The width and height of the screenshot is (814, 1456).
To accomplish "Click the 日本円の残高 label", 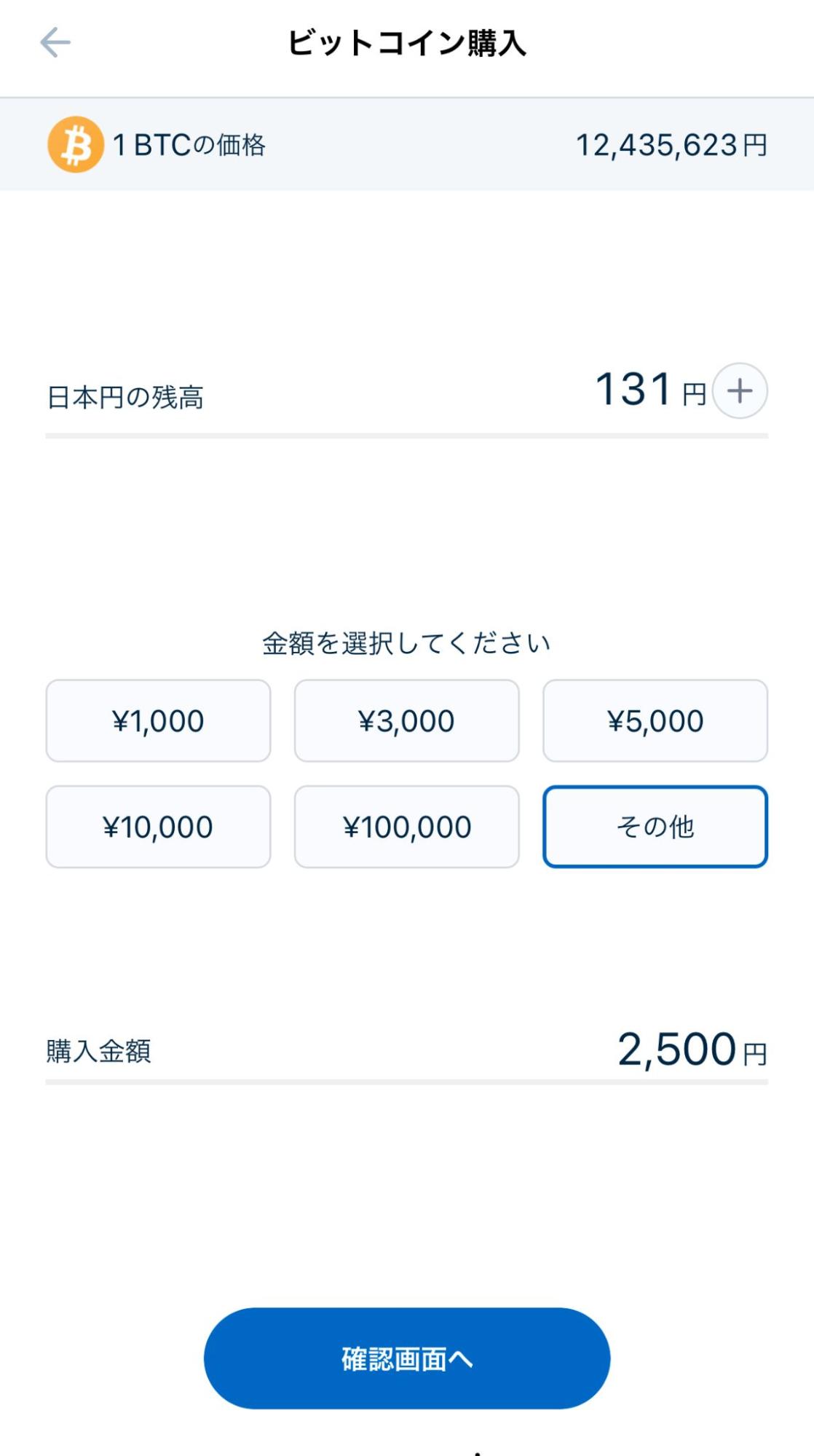I will pos(125,398).
